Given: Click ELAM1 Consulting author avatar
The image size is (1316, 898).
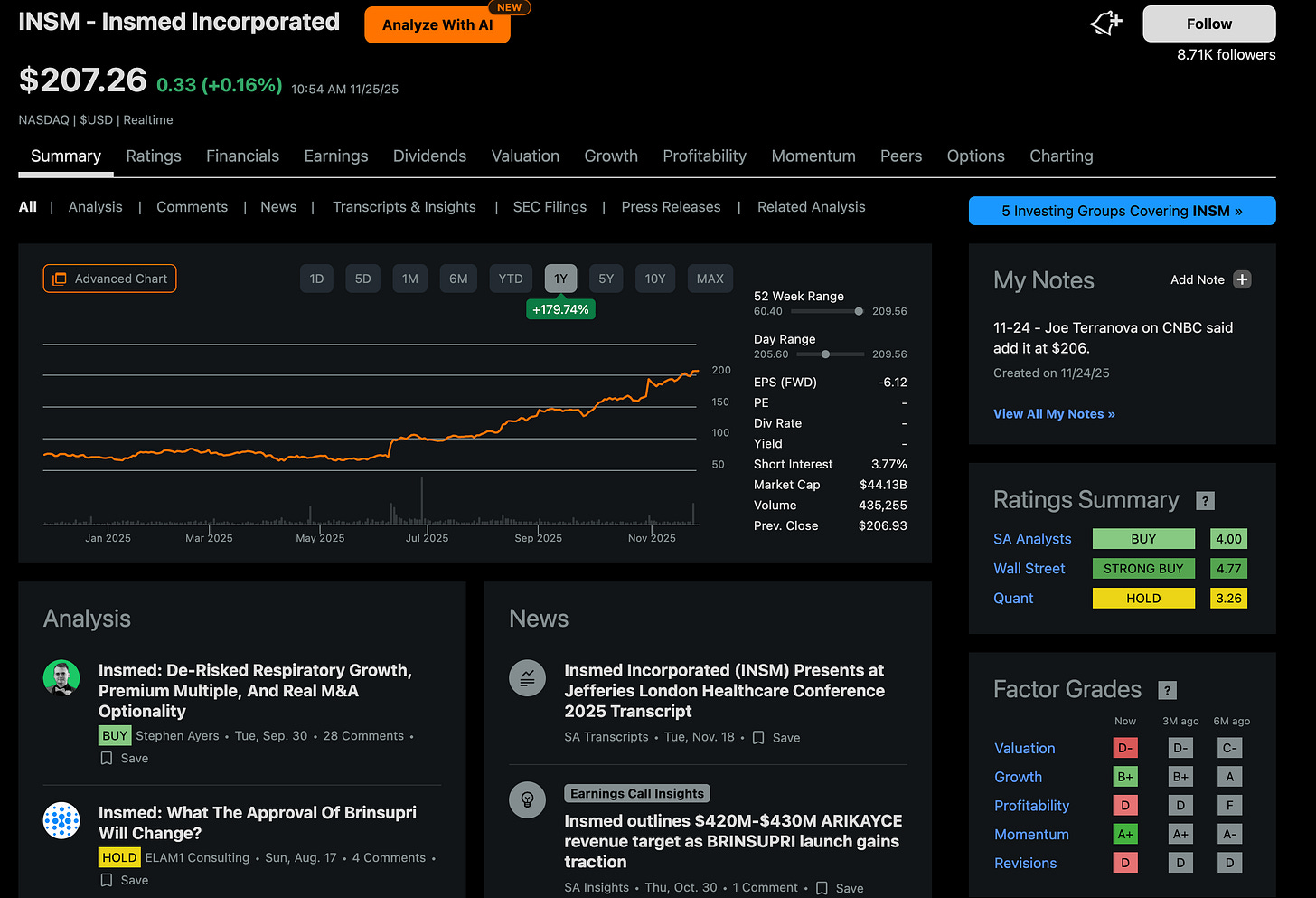Looking at the screenshot, I should 61,820.
